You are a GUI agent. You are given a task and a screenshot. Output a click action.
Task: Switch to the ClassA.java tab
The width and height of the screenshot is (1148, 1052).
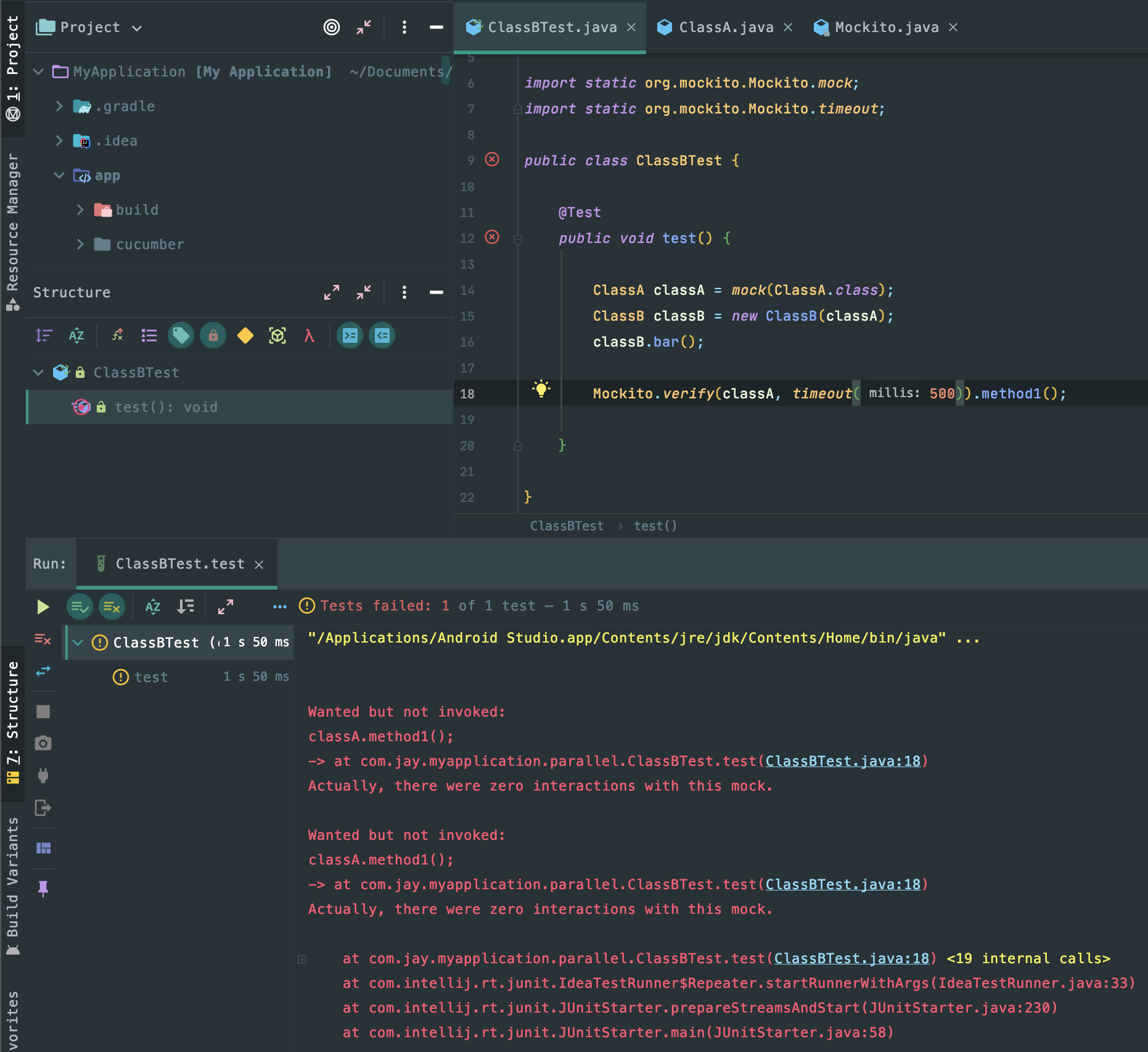click(x=726, y=27)
